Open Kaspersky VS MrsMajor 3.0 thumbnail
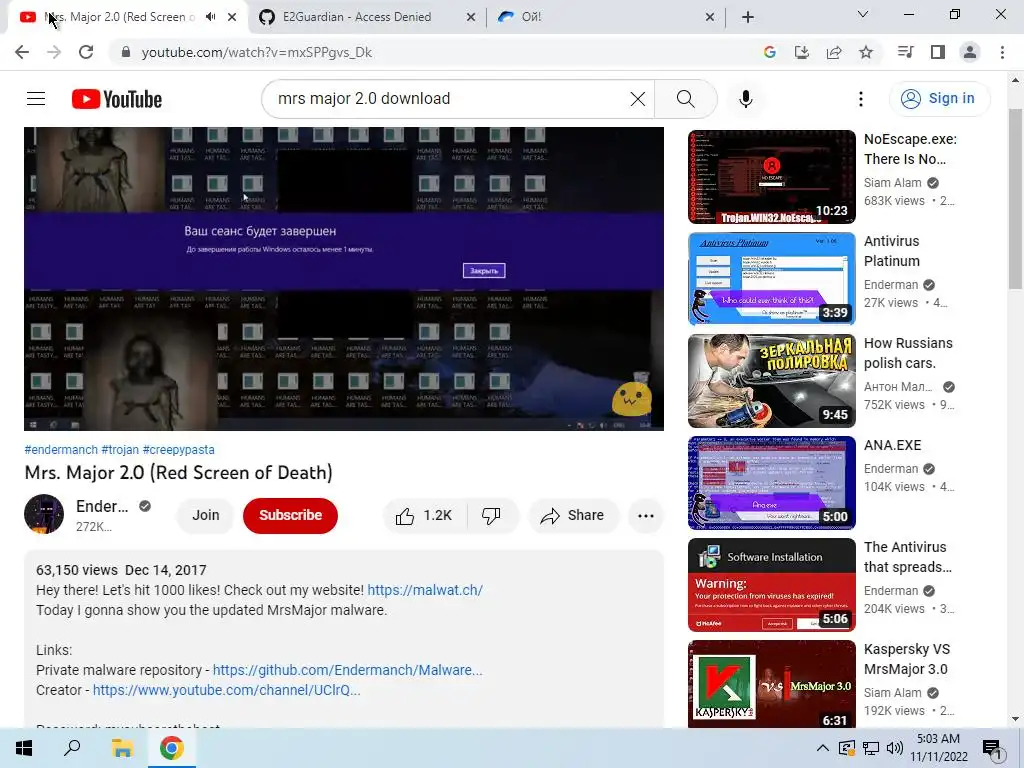The image size is (1024, 768). [771, 684]
